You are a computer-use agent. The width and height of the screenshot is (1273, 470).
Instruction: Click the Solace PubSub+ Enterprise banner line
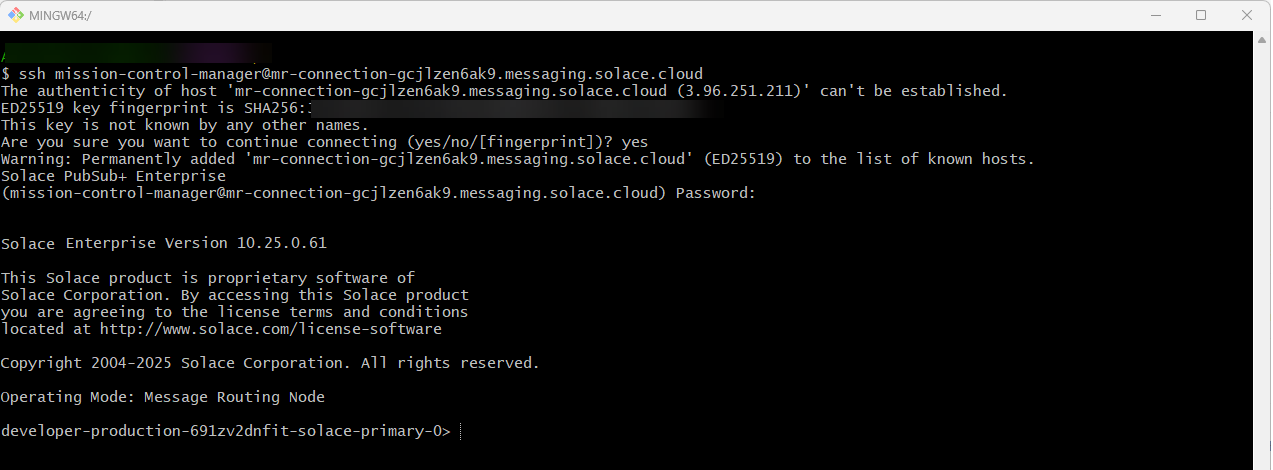[x=113, y=176]
